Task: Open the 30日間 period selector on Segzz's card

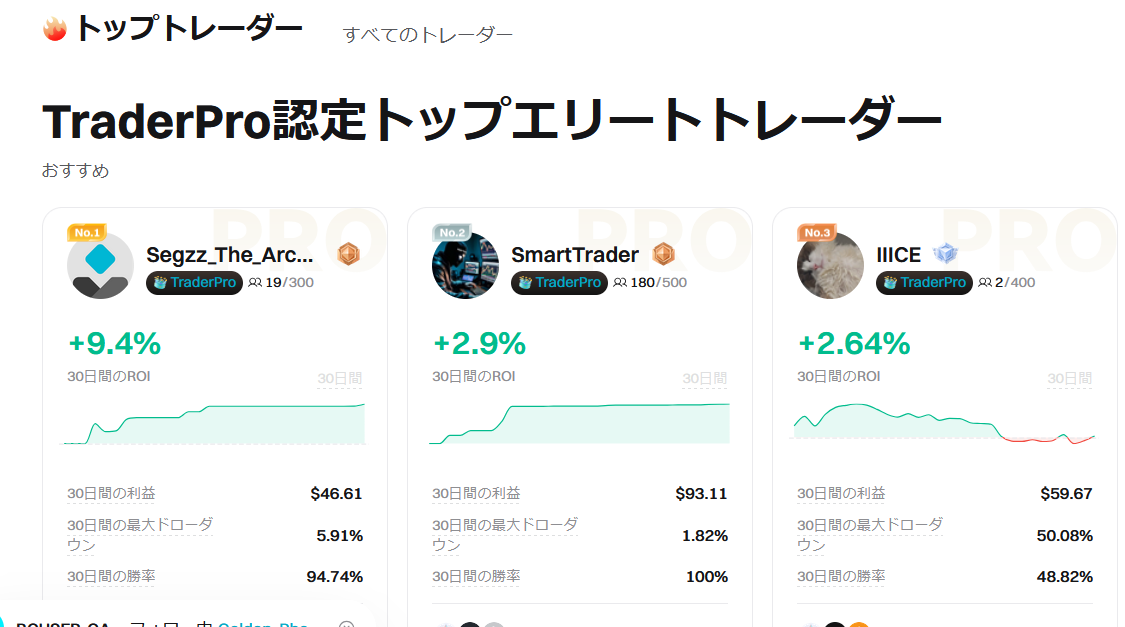Action: pyautogui.click(x=340, y=379)
